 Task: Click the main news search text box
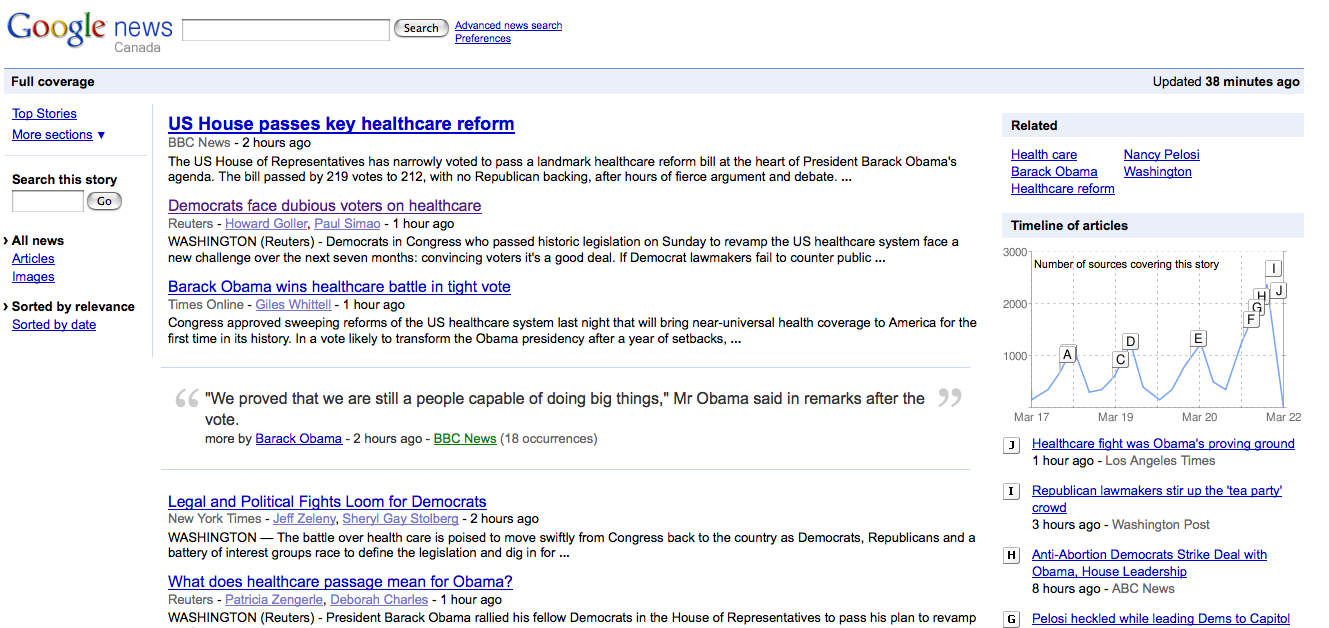coord(286,30)
